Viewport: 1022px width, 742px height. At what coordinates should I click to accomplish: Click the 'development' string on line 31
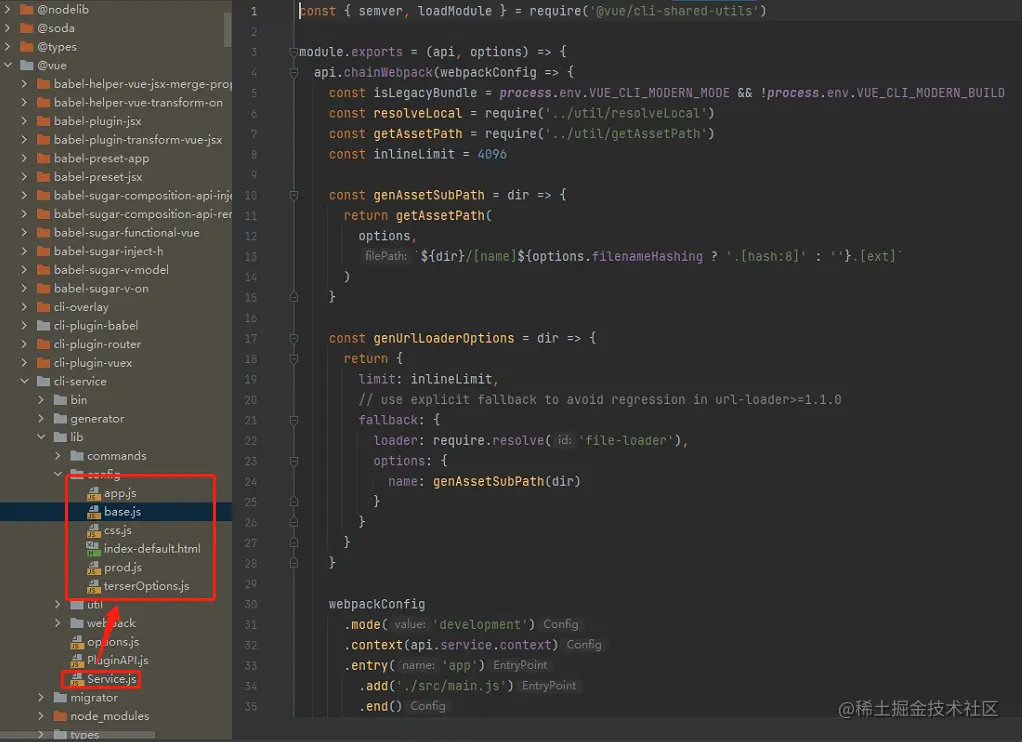pos(480,625)
